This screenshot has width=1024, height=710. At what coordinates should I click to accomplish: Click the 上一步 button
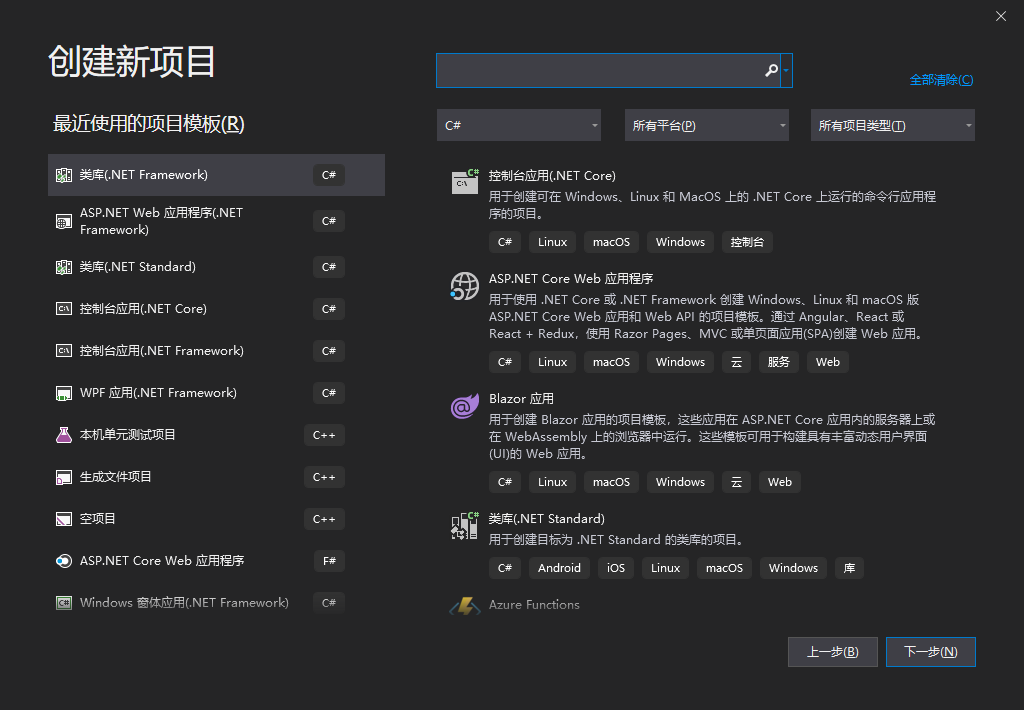(x=833, y=652)
